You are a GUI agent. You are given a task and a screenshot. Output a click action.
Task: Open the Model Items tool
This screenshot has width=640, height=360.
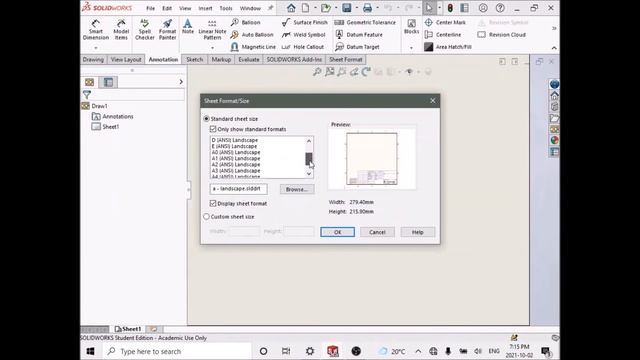tap(121, 29)
